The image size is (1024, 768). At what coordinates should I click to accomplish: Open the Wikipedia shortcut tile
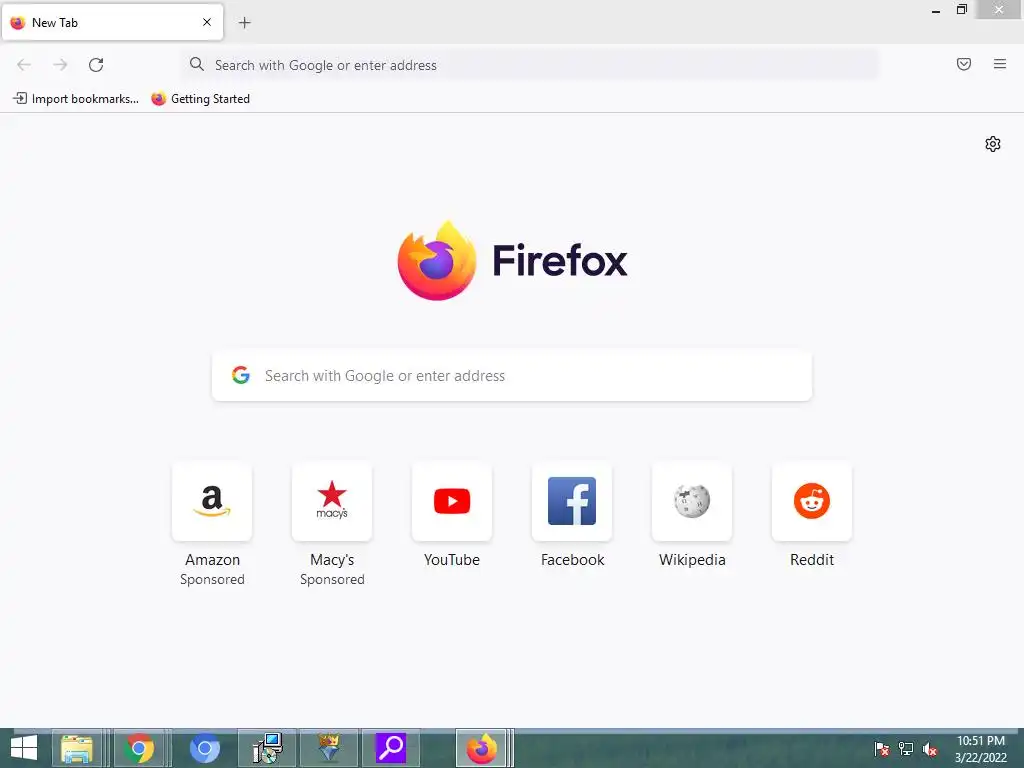pos(692,502)
